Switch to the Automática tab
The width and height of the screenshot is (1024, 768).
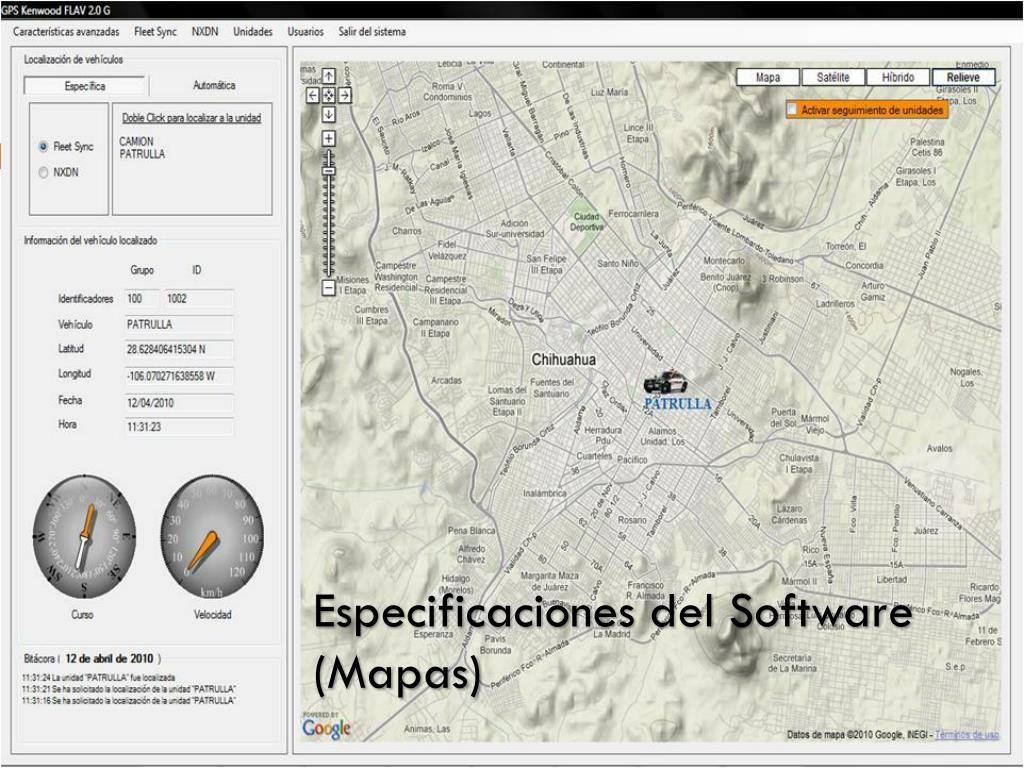214,86
